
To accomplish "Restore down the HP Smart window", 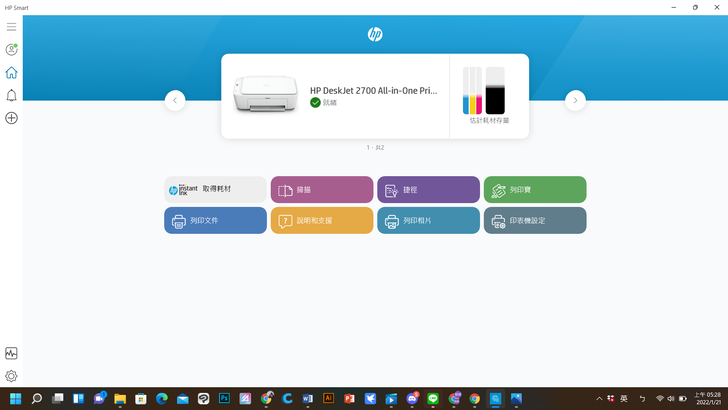I will (695, 7).
